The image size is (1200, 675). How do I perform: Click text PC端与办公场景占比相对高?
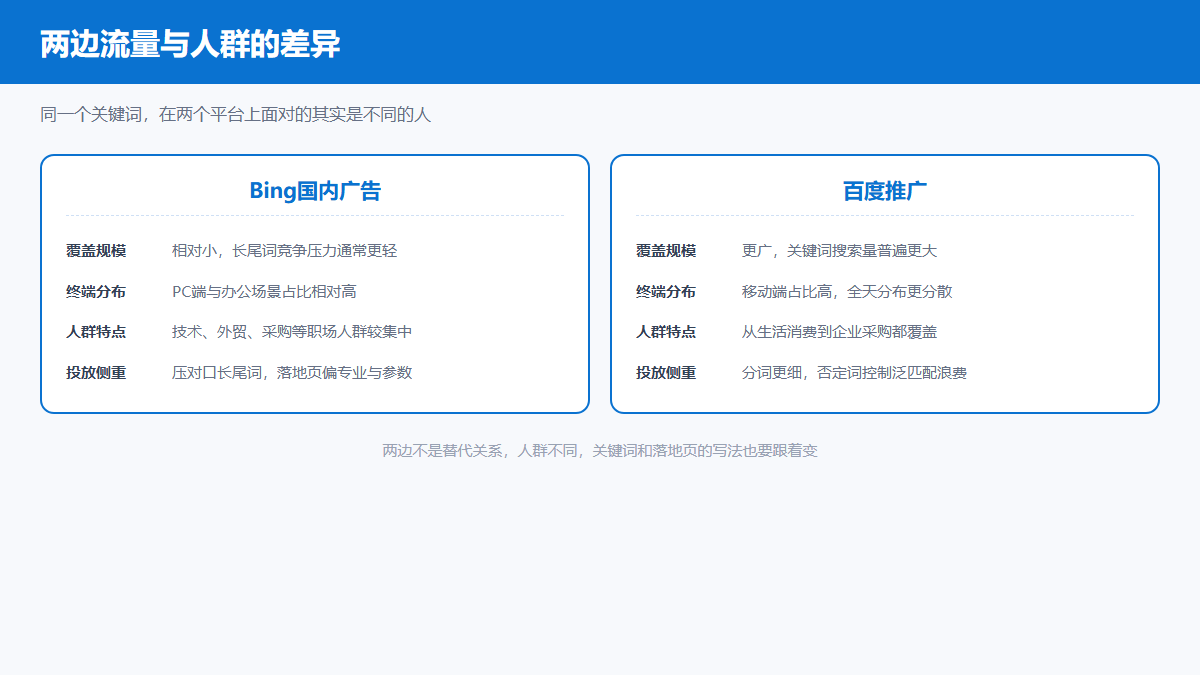pos(264,292)
